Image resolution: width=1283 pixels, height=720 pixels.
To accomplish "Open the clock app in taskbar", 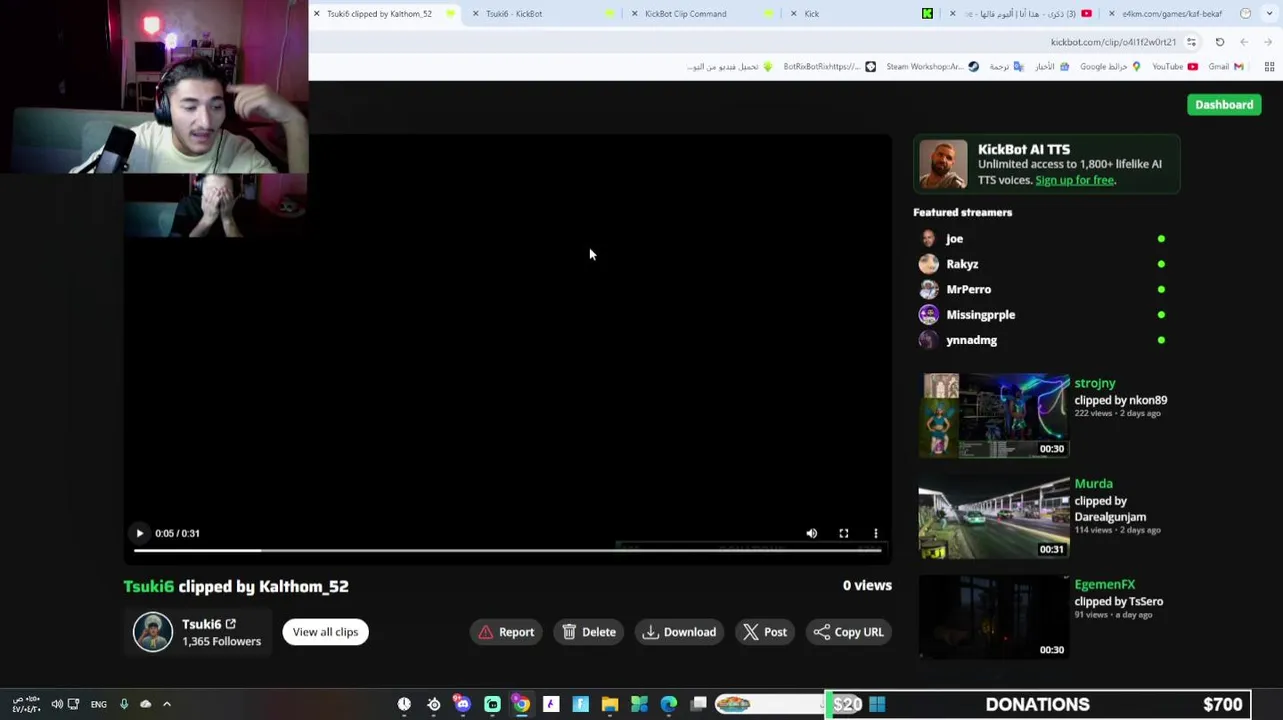I will click(x=404, y=704).
